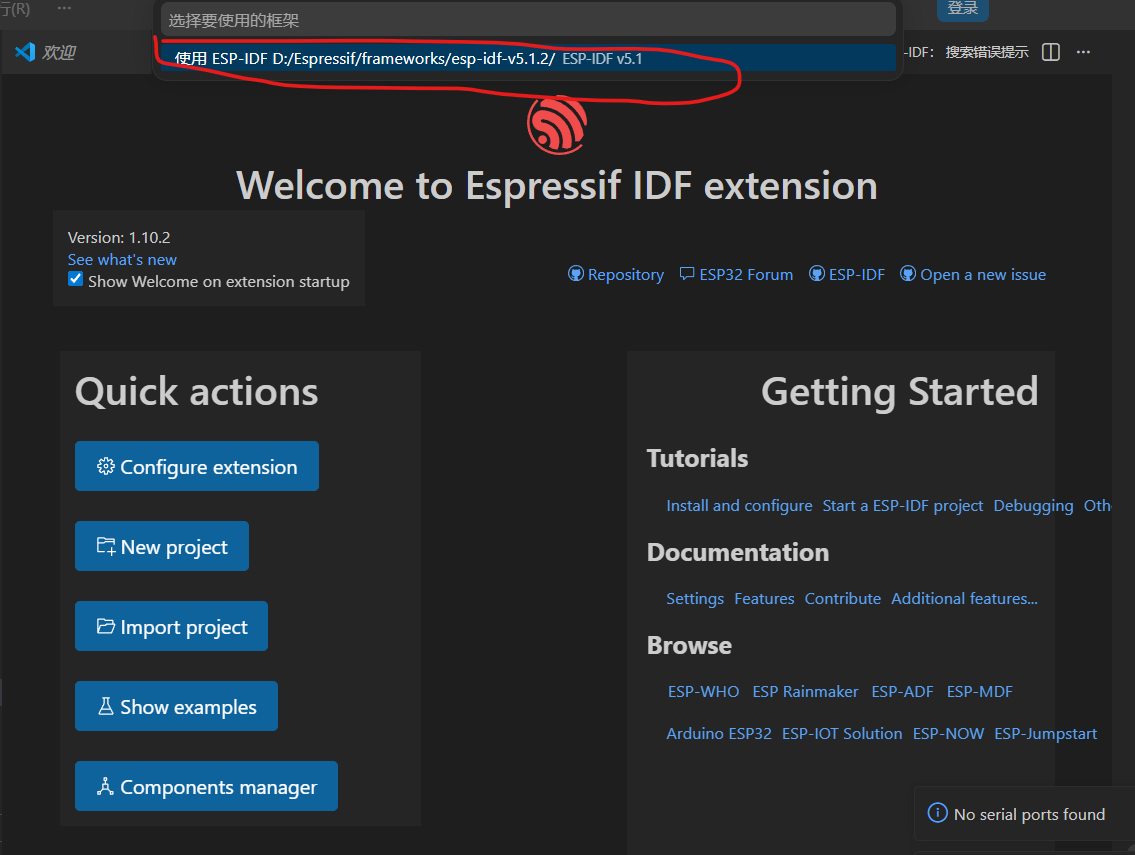Click the Open a new issue icon
Image resolution: width=1135 pixels, height=855 pixels.
pos(908,274)
